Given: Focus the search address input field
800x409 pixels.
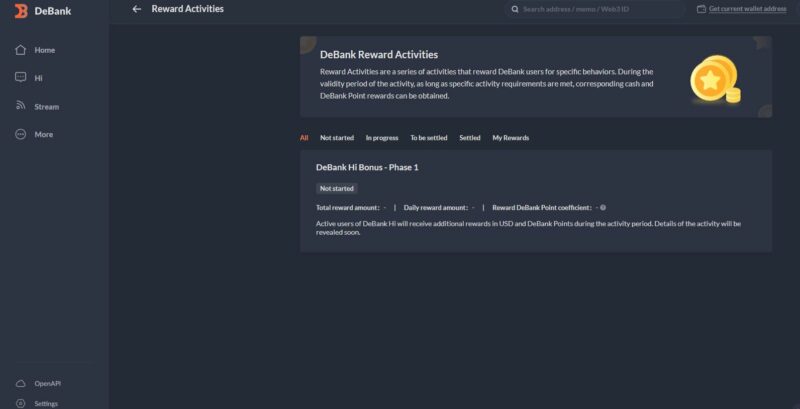Looking at the screenshot, I should click(x=595, y=9).
